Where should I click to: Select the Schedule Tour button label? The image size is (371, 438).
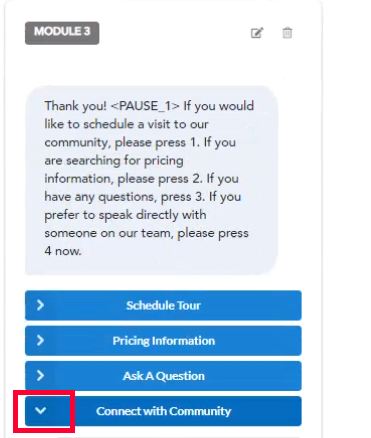click(x=163, y=305)
